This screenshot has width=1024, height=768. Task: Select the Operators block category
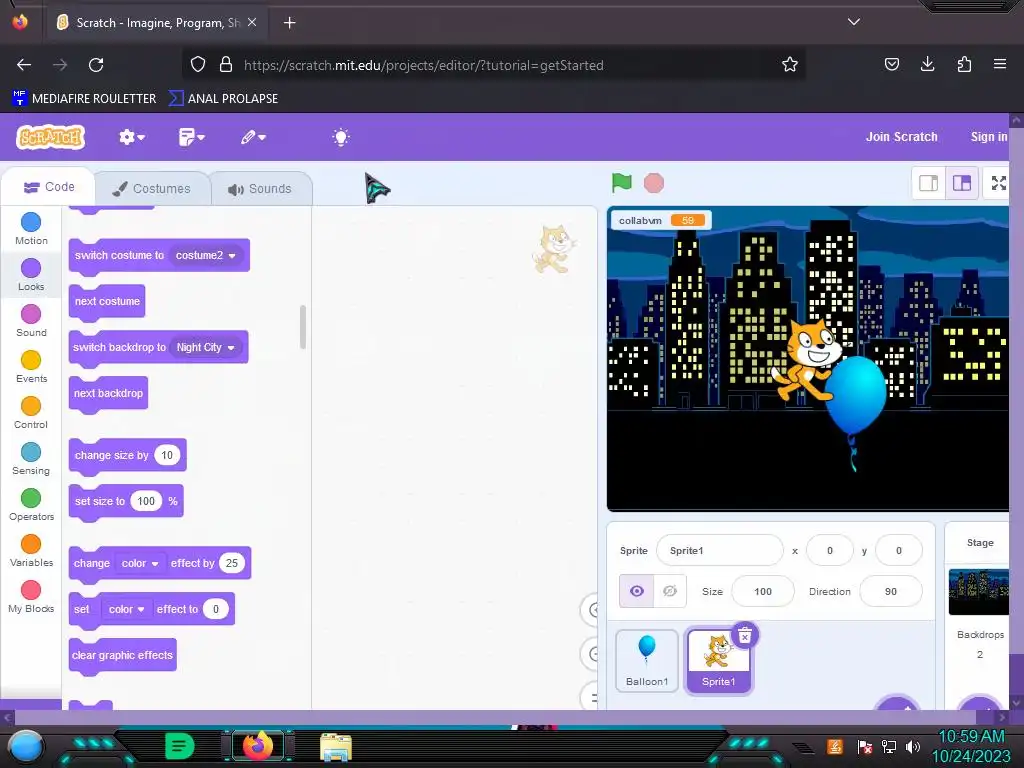pos(31,505)
